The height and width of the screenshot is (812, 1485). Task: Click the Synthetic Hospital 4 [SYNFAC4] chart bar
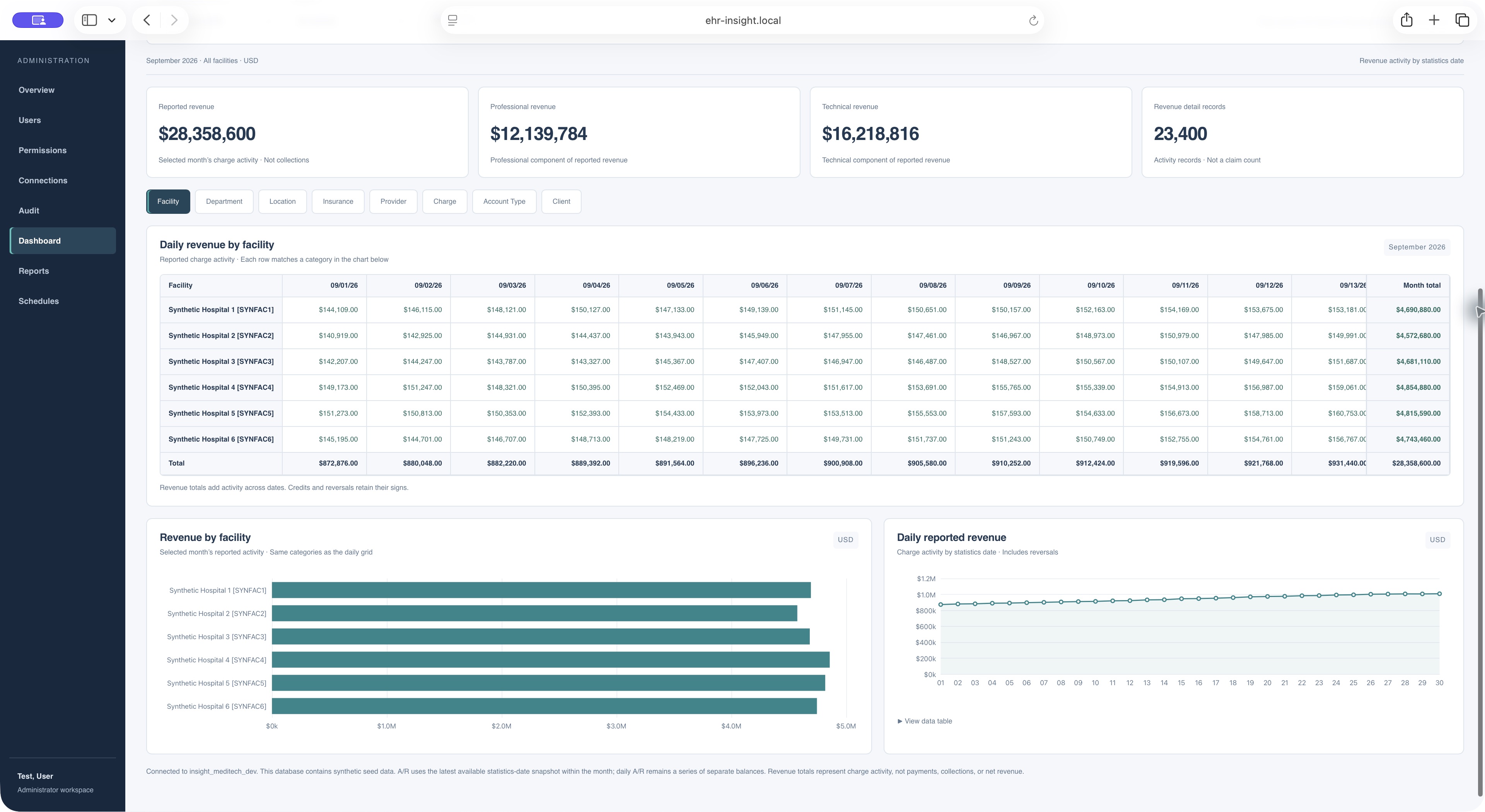[551, 660]
